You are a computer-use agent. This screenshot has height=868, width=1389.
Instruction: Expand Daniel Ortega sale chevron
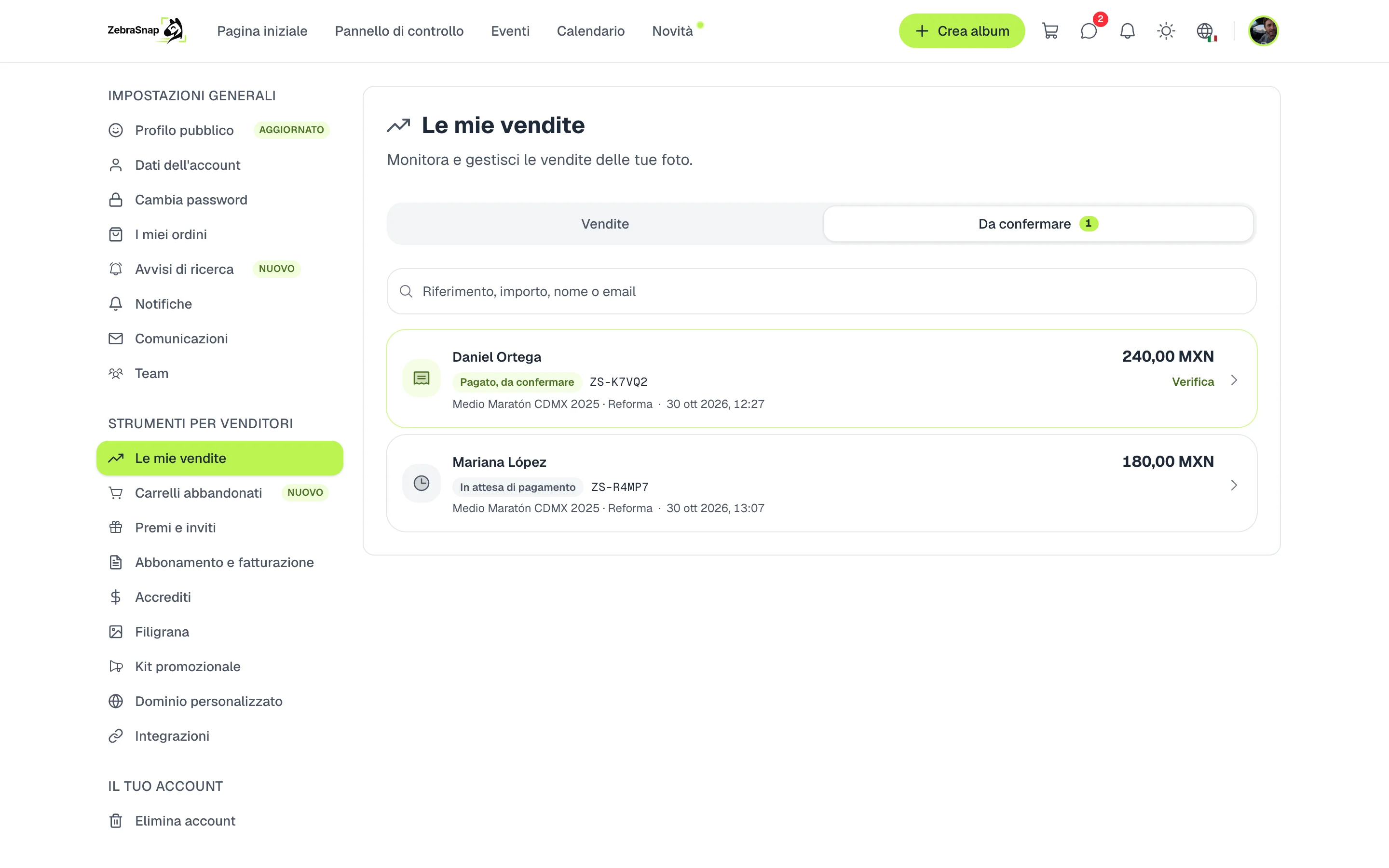(x=1233, y=380)
